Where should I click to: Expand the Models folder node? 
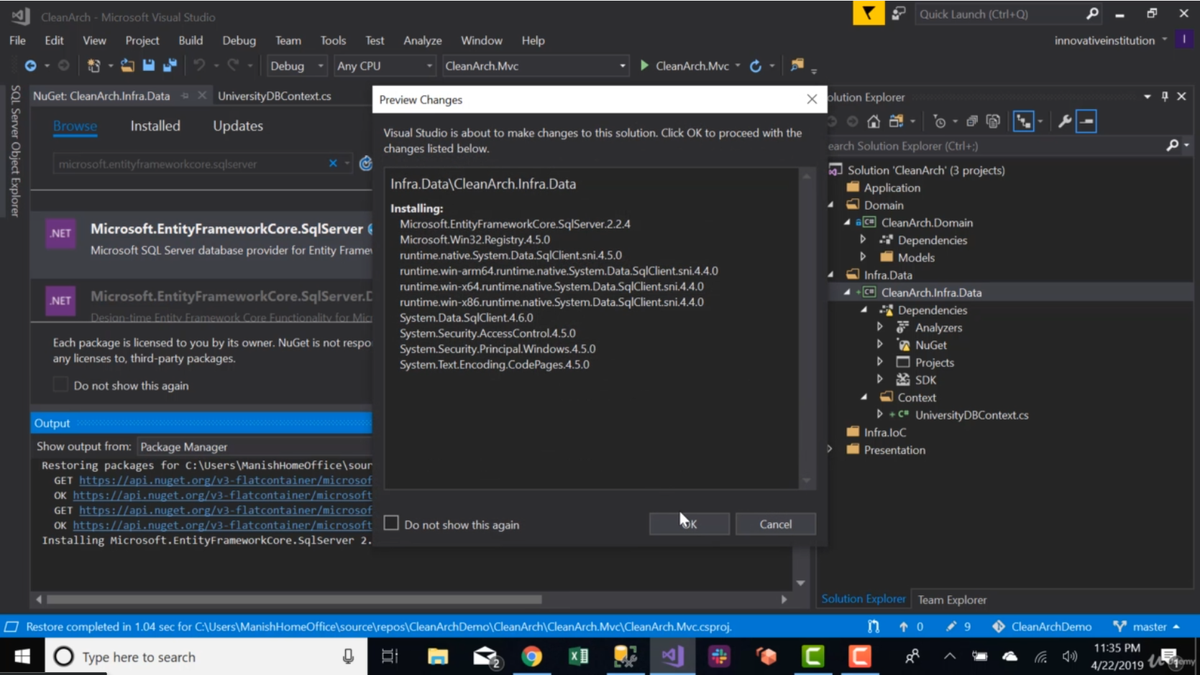coord(863,257)
